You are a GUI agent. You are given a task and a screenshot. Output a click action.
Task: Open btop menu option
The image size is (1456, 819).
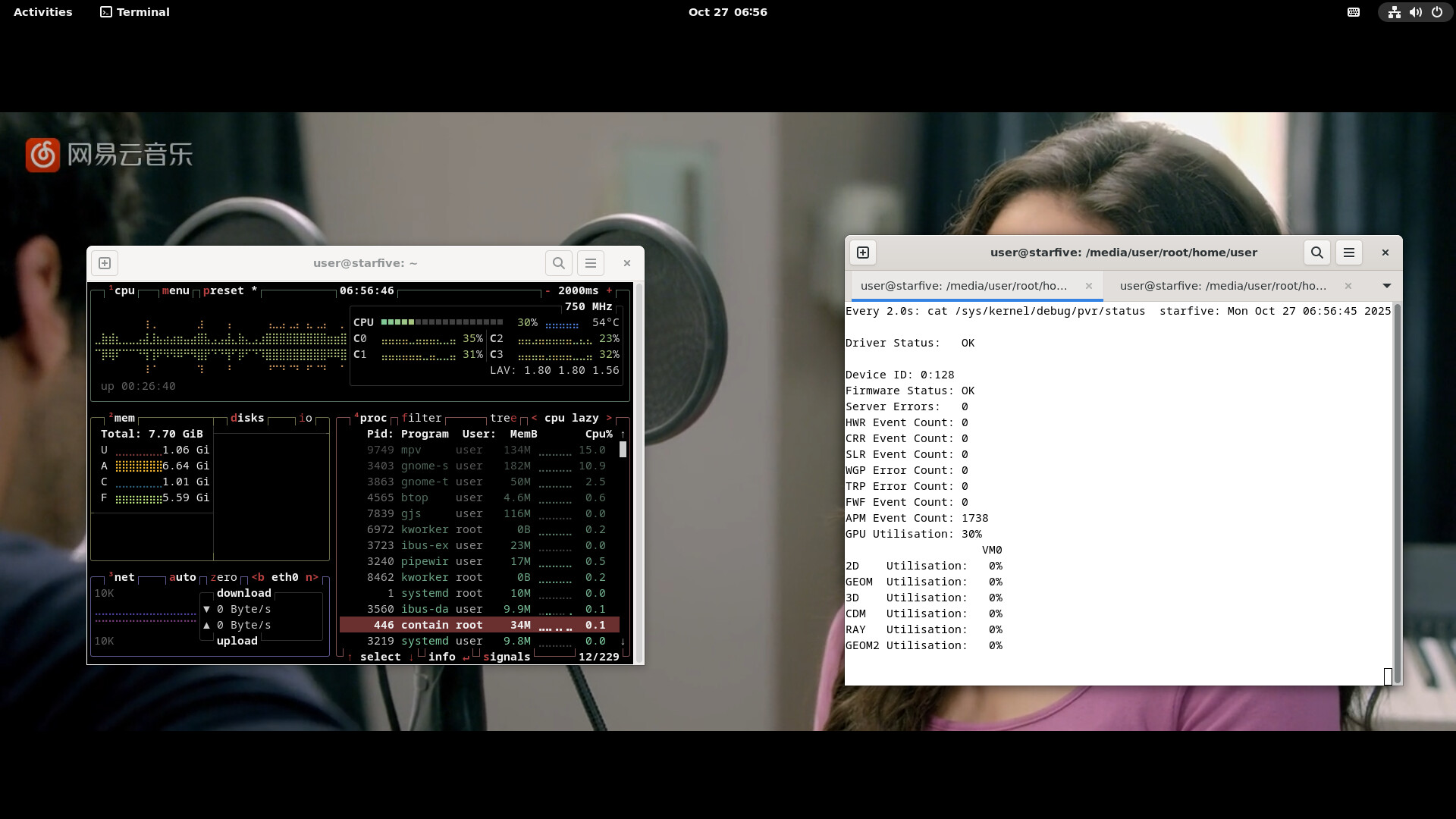pos(175,290)
